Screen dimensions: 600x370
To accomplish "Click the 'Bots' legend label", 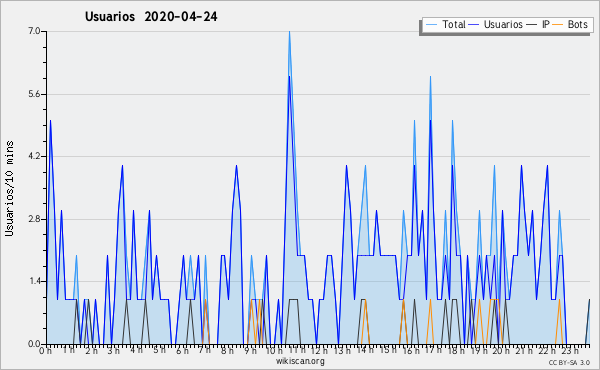I will click(x=577, y=24).
